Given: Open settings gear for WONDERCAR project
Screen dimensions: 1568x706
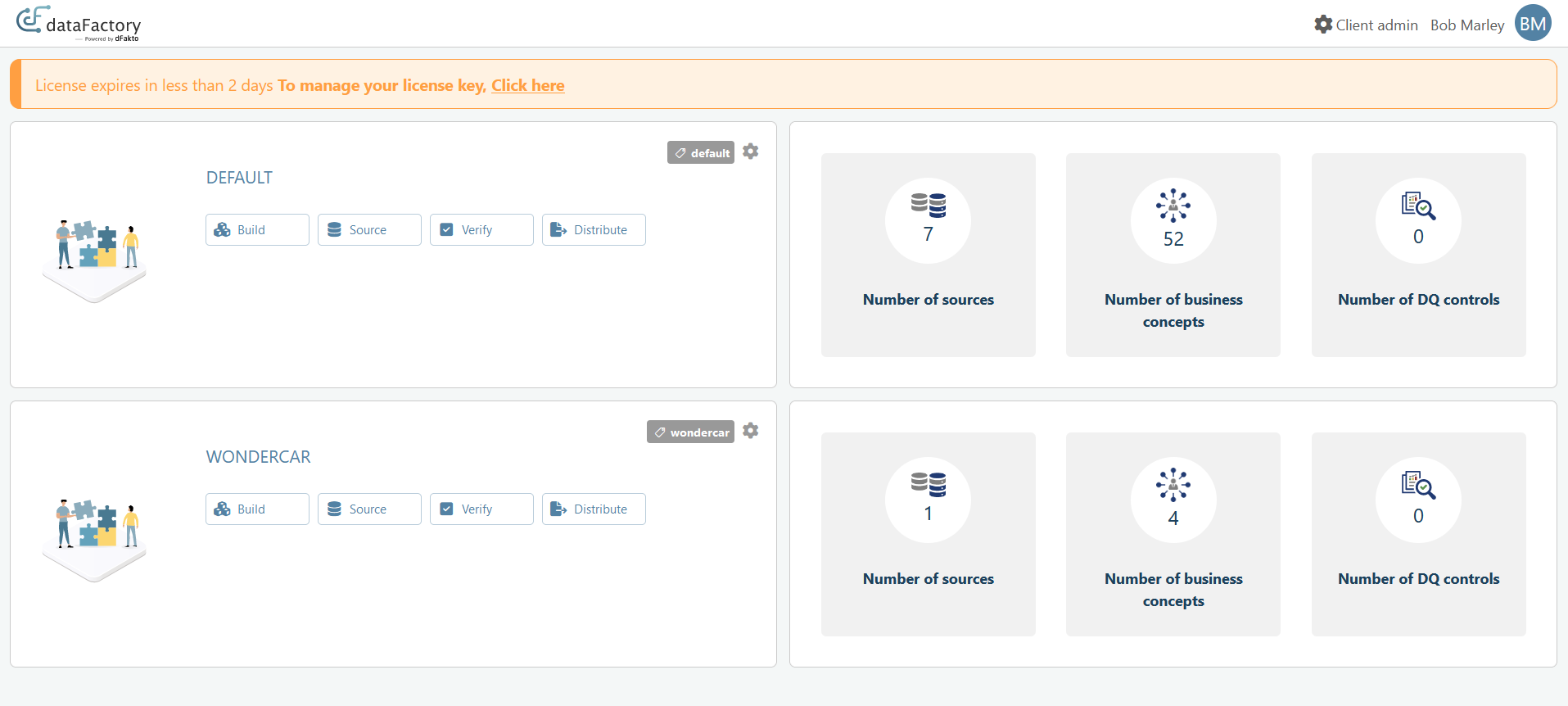Looking at the screenshot, I should click(750, 431).
